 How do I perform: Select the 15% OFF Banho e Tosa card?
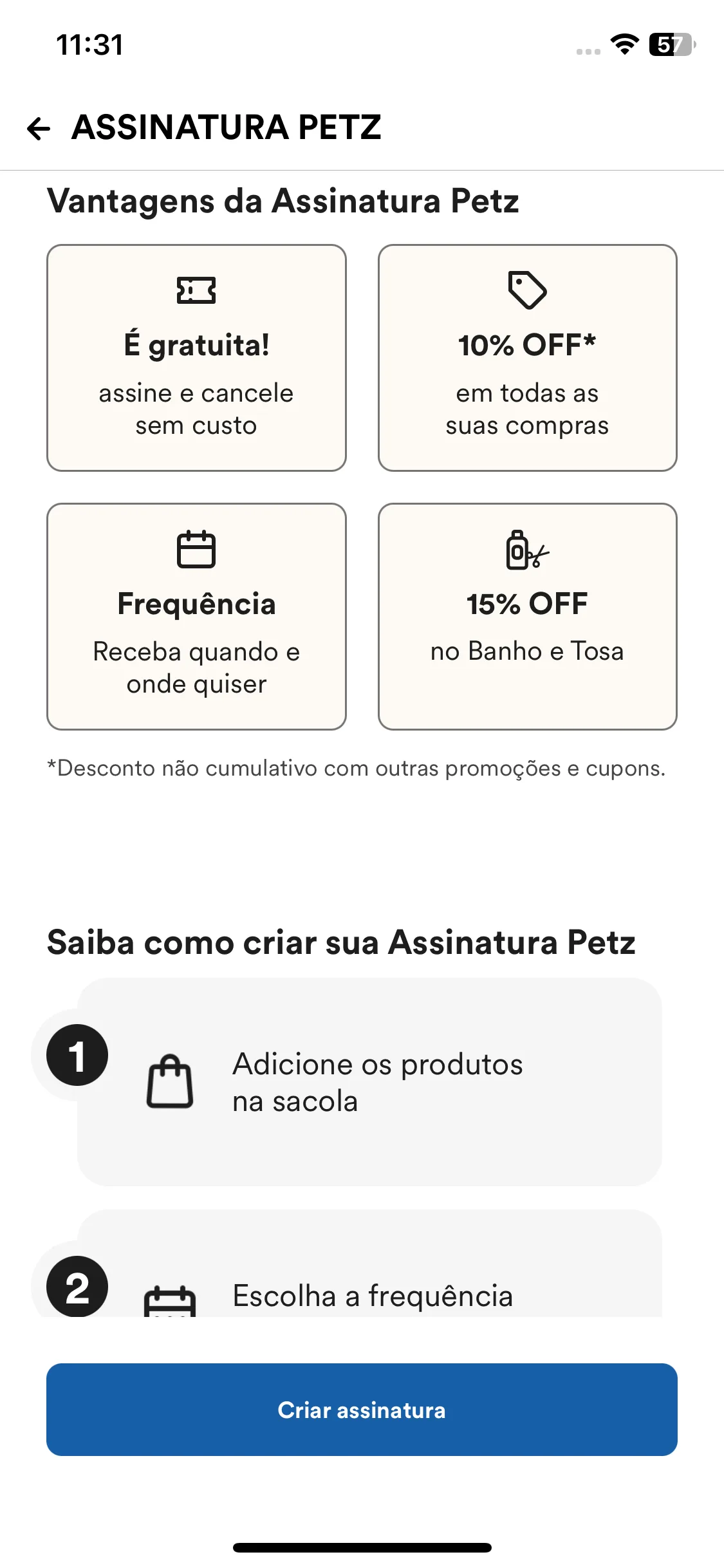point(528,617)
